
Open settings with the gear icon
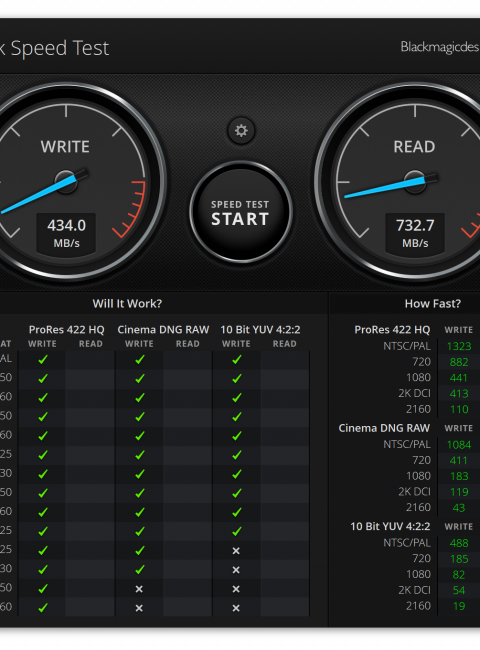pos(241,131)
